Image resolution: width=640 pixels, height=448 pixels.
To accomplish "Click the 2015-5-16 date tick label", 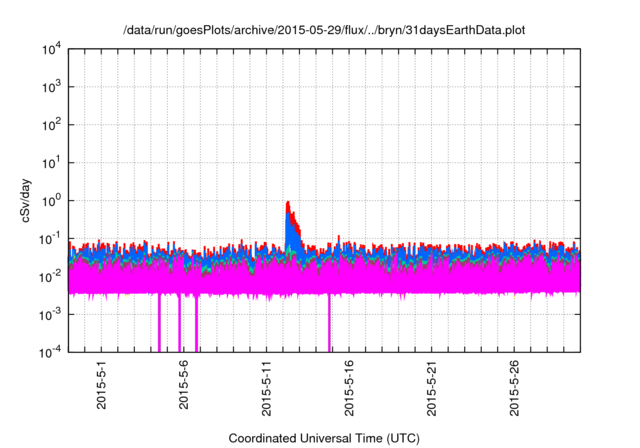I will pos(349,388).
